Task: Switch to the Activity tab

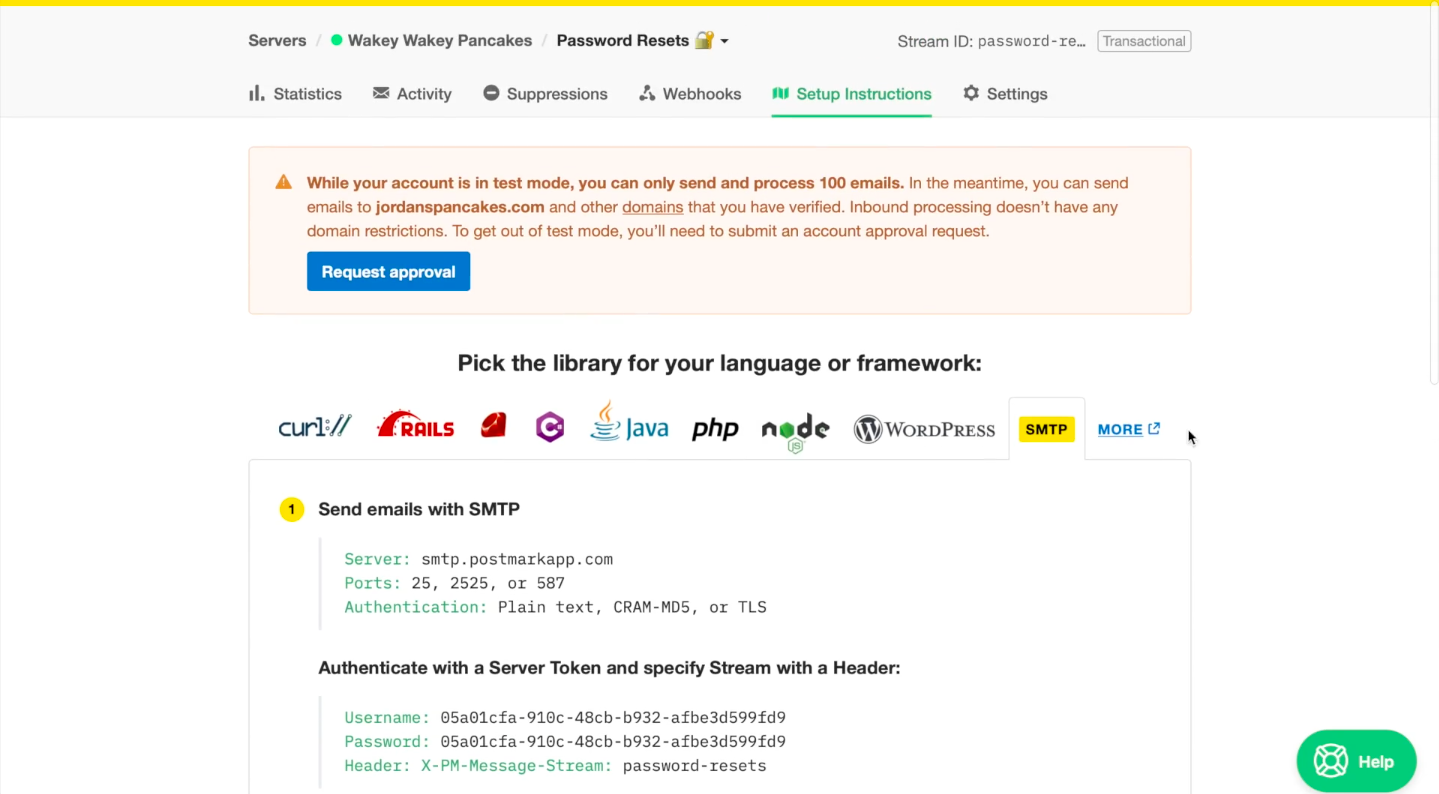Action: 412,93
